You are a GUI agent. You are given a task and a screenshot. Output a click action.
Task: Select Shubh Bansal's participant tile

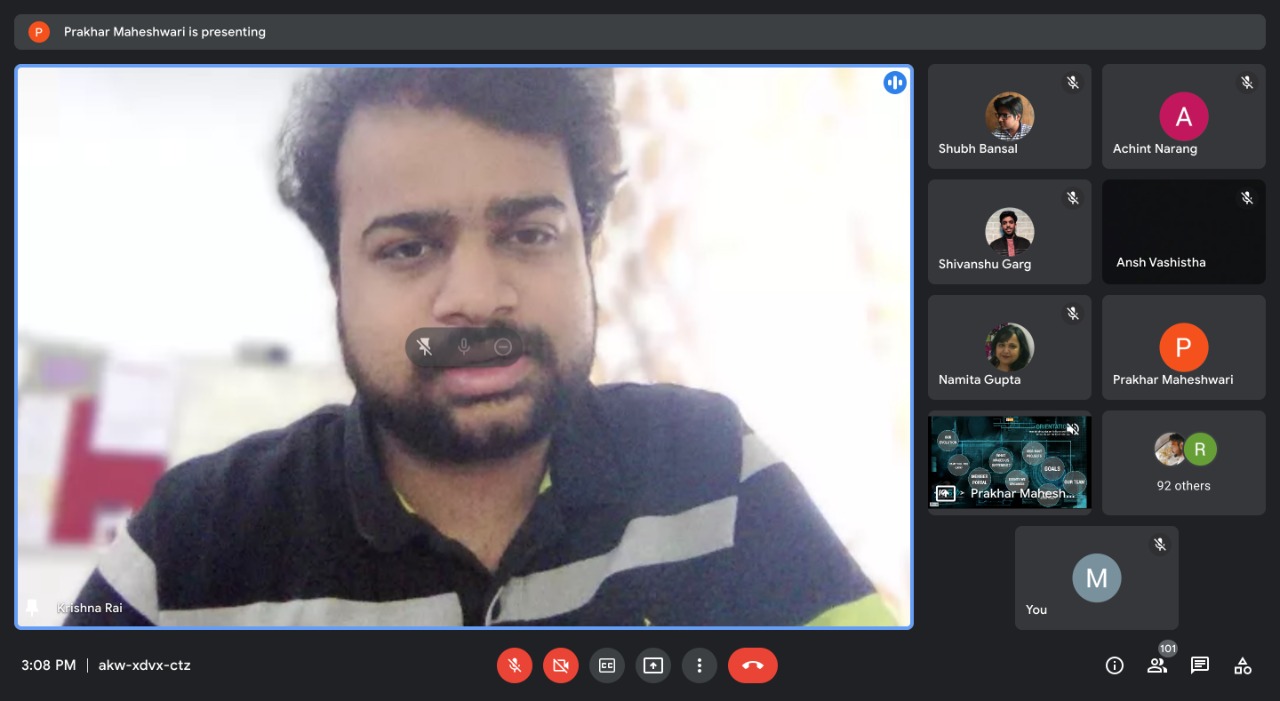pyautogui.click(x=1009, y=117)
